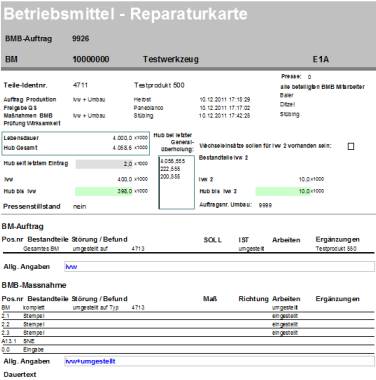The width and height of the screenshot is (376, 380).
Task: Select 4.058,555 in the Generalüberholung list
Action: [x=172, y=161]
